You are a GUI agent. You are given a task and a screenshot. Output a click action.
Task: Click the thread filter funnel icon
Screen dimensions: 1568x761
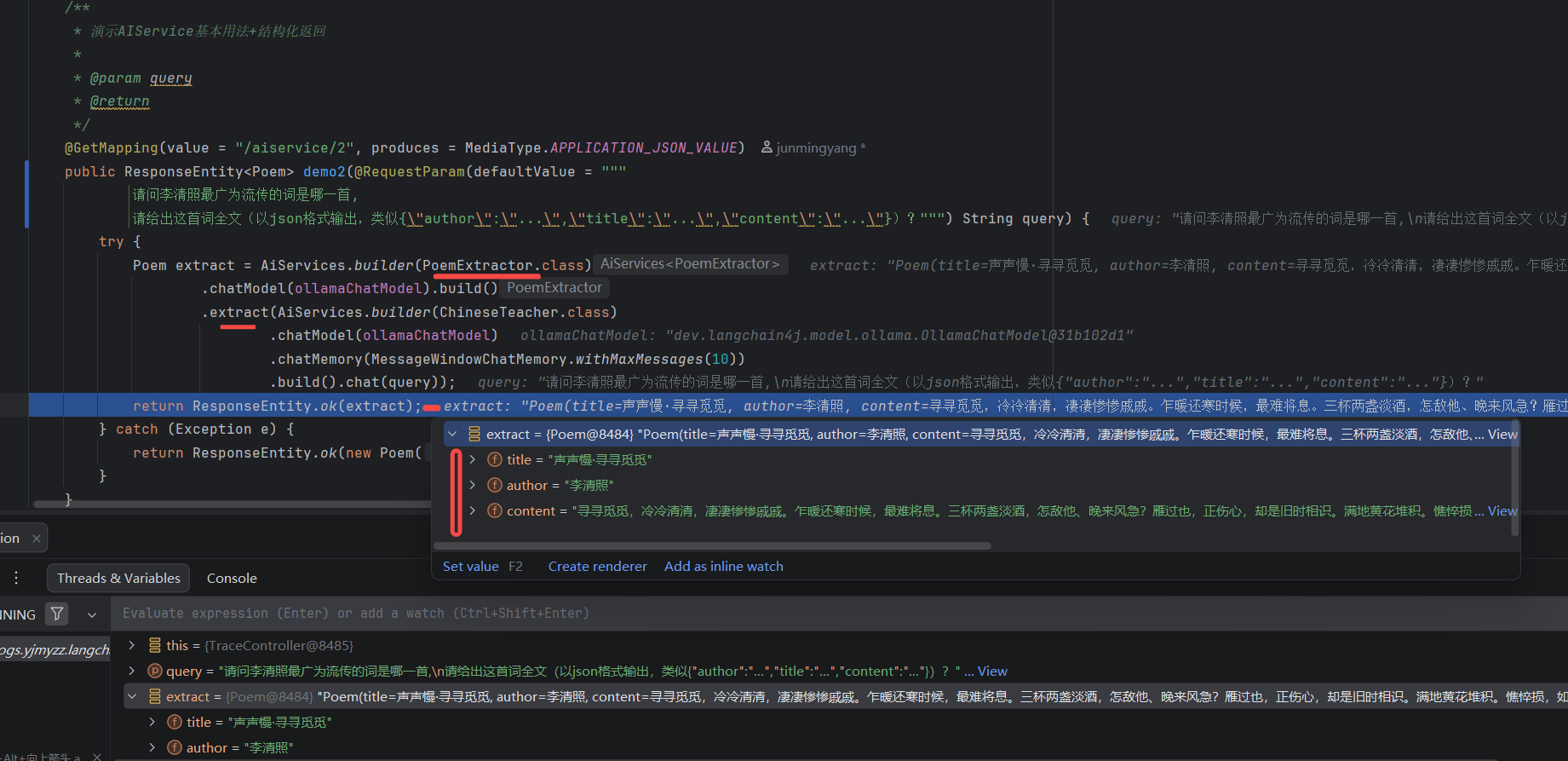[x=57, y=614]
